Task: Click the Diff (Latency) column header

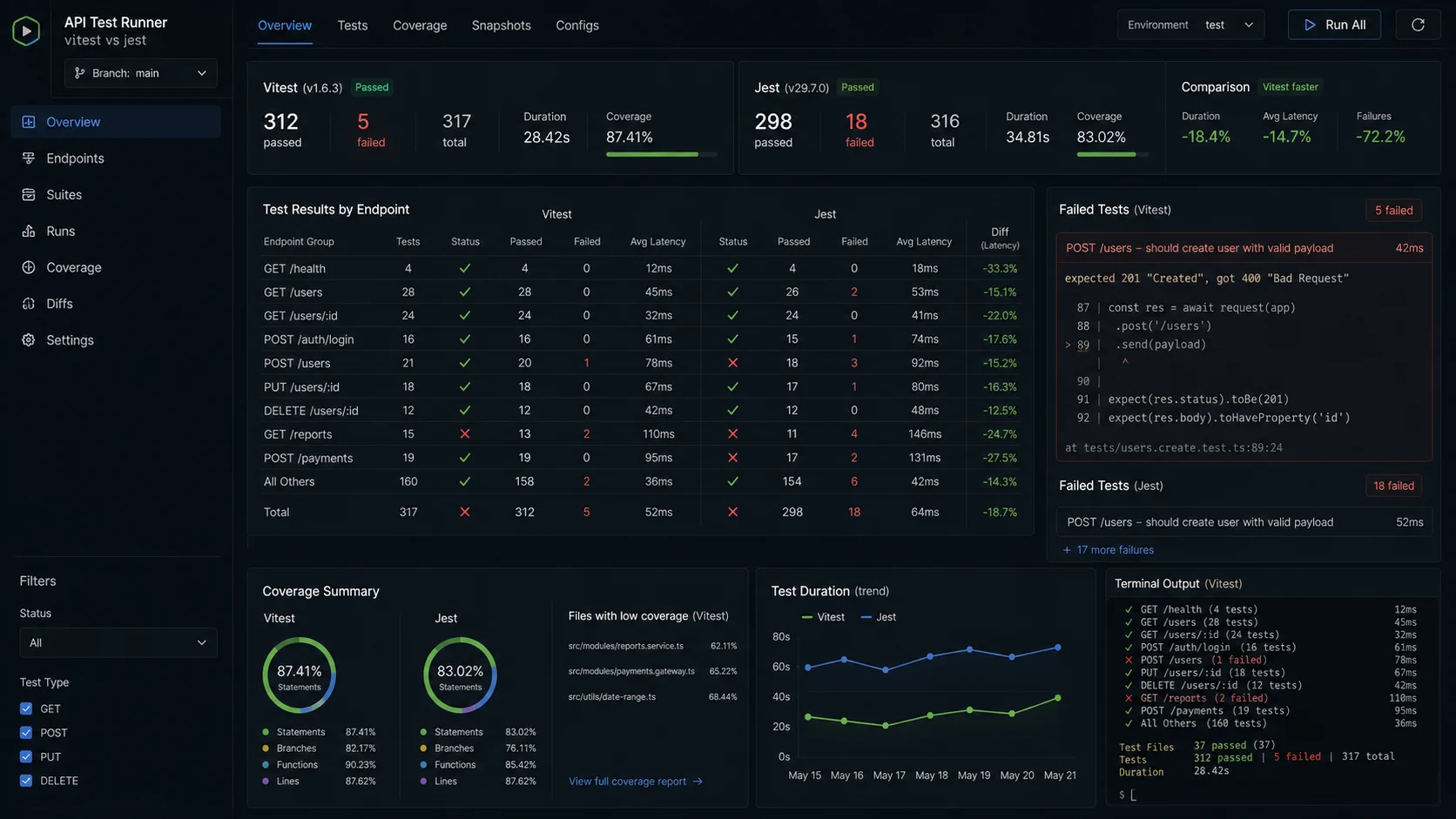Action: coord(1000,238)
